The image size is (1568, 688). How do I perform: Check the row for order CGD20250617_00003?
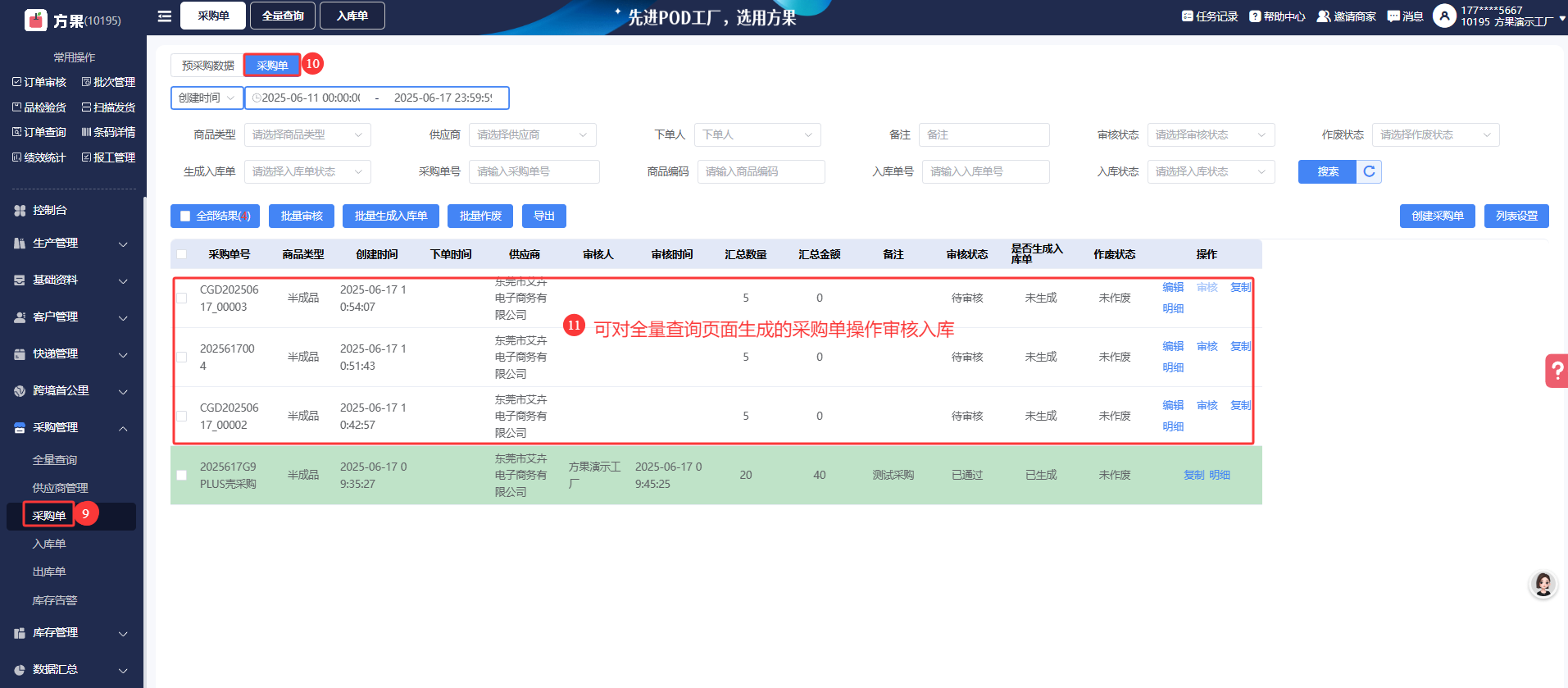click(182, 298)
